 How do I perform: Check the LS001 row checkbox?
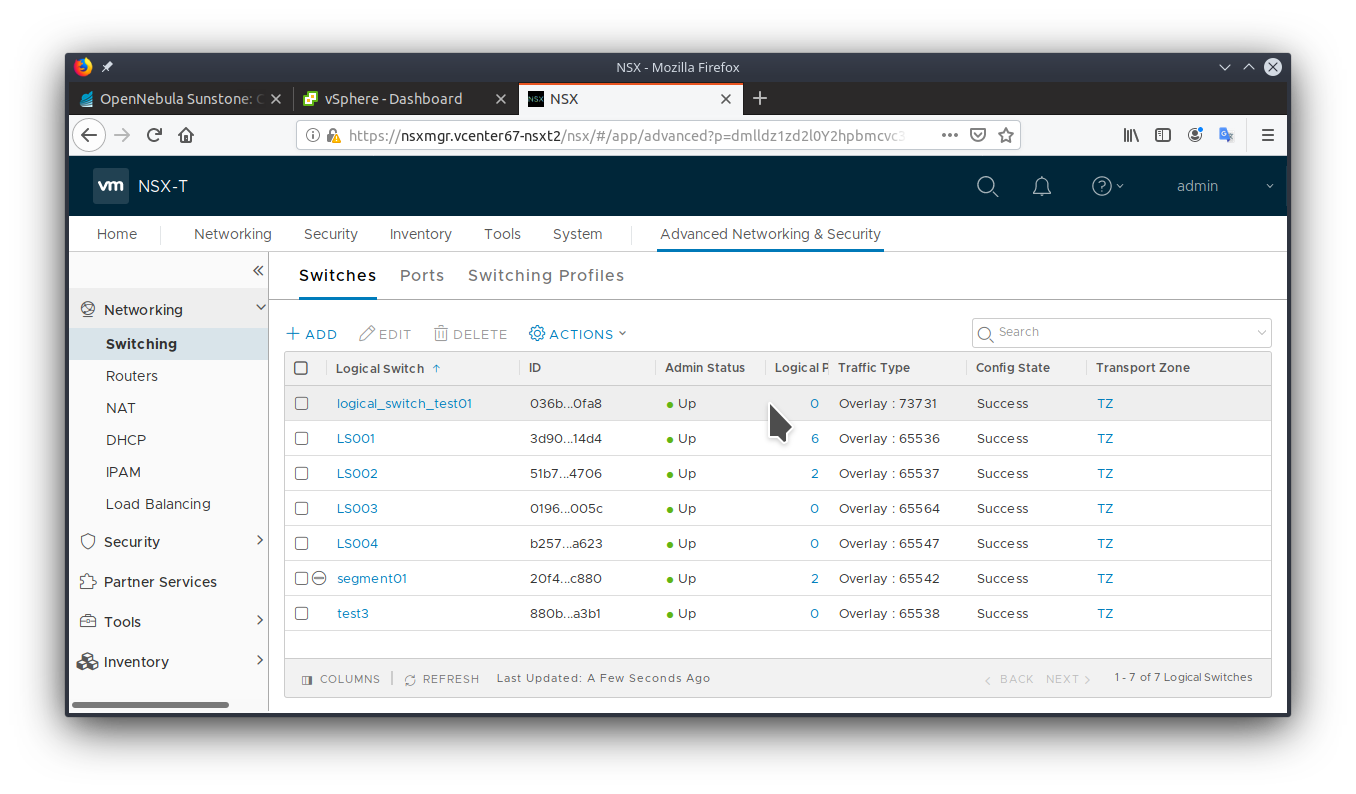click(x=301, y=438)
